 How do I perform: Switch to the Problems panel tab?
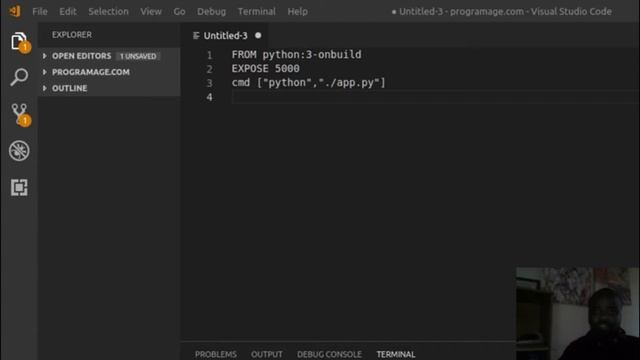click(216, 354)
